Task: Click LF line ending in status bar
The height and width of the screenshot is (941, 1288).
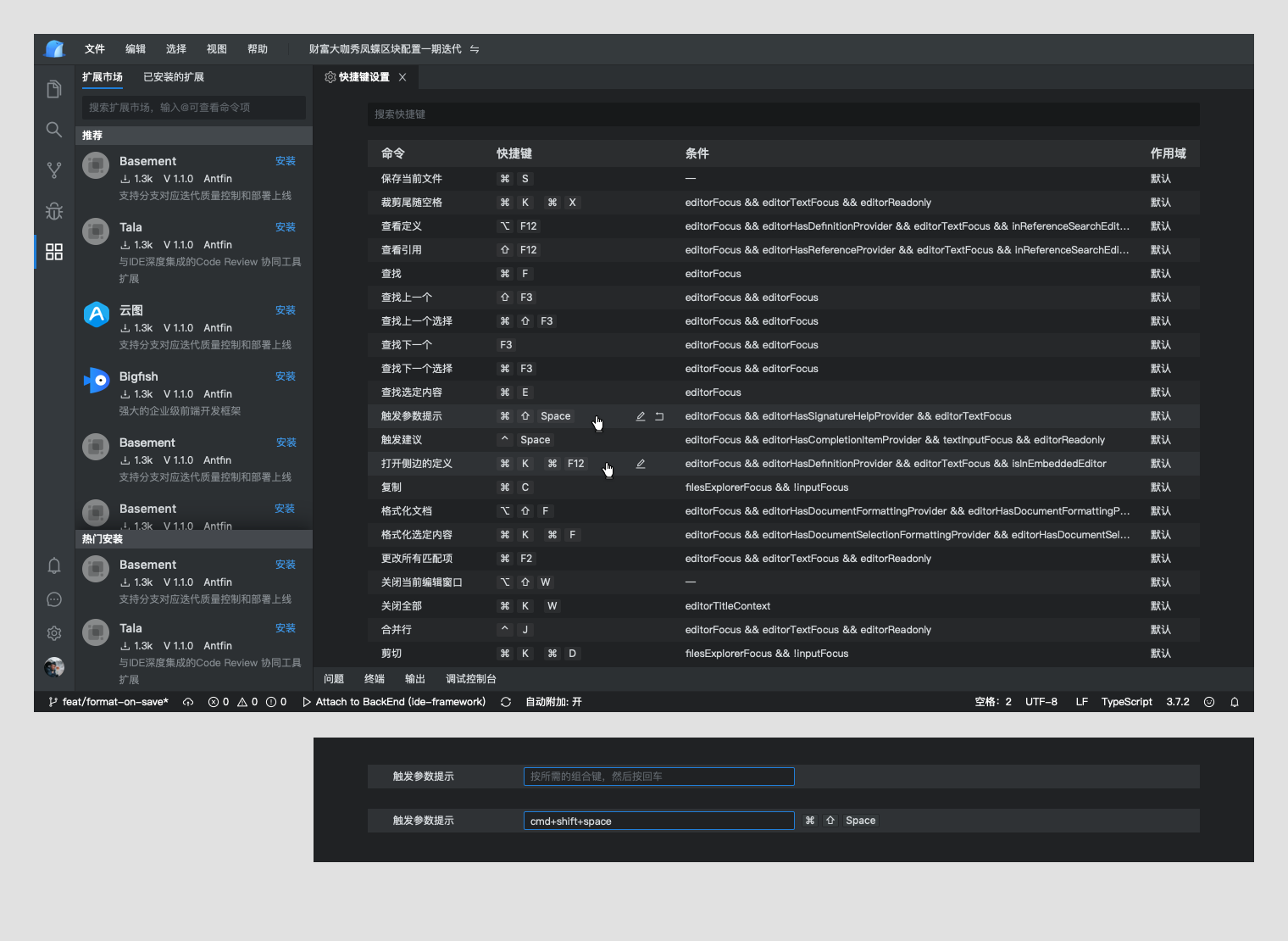Action: (1082, 702)
